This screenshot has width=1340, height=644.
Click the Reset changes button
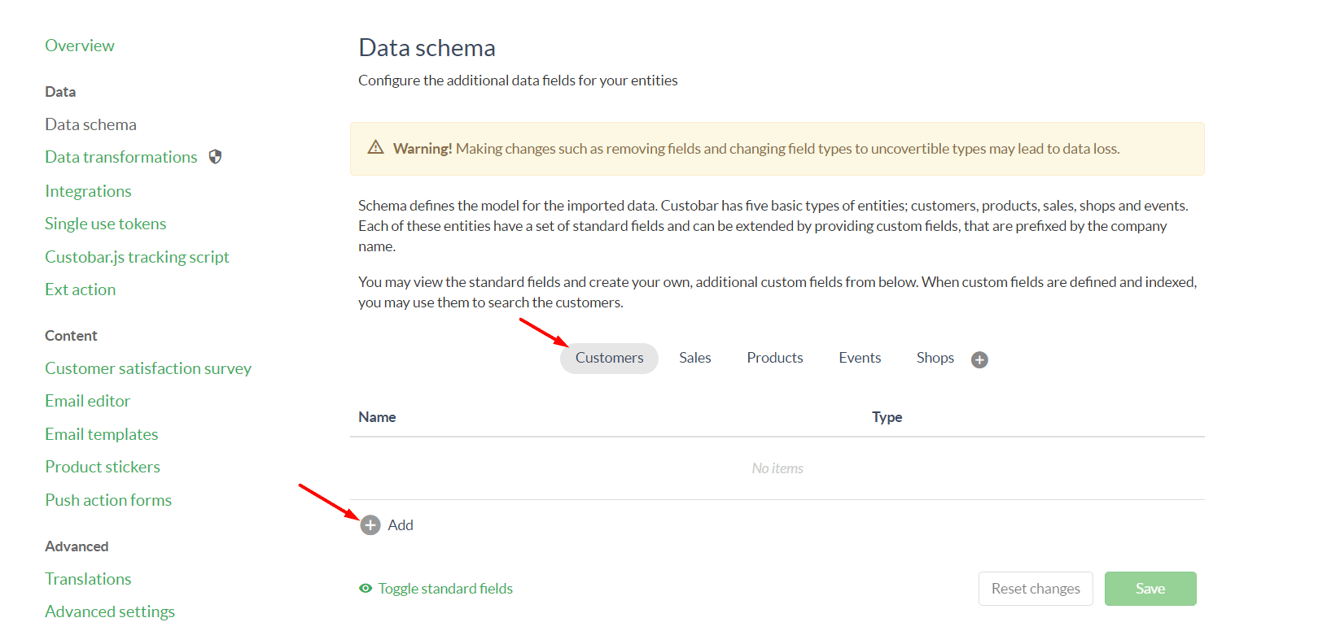click(x=1036, y=589)
